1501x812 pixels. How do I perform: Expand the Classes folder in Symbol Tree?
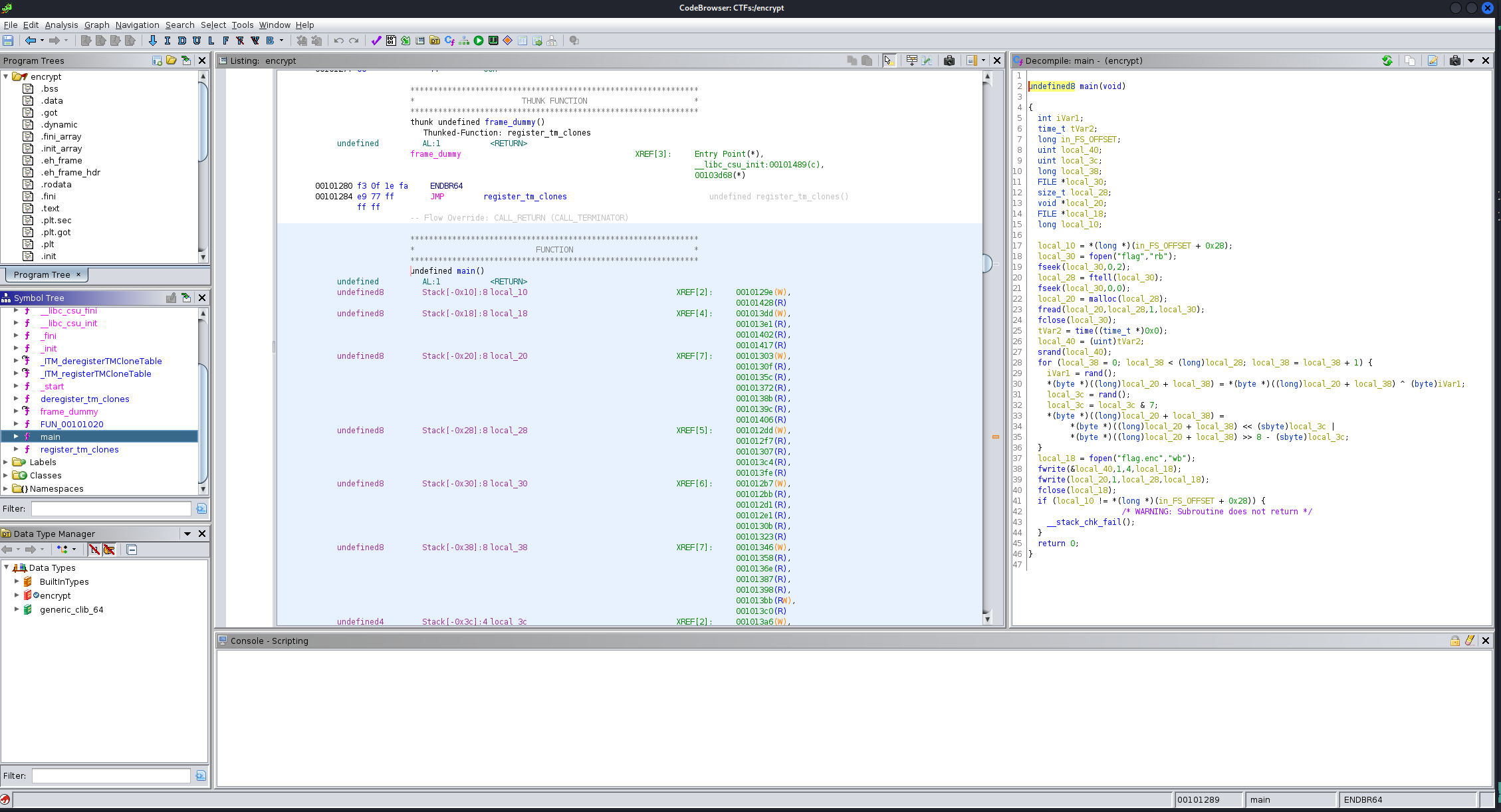tap(6, 475)
